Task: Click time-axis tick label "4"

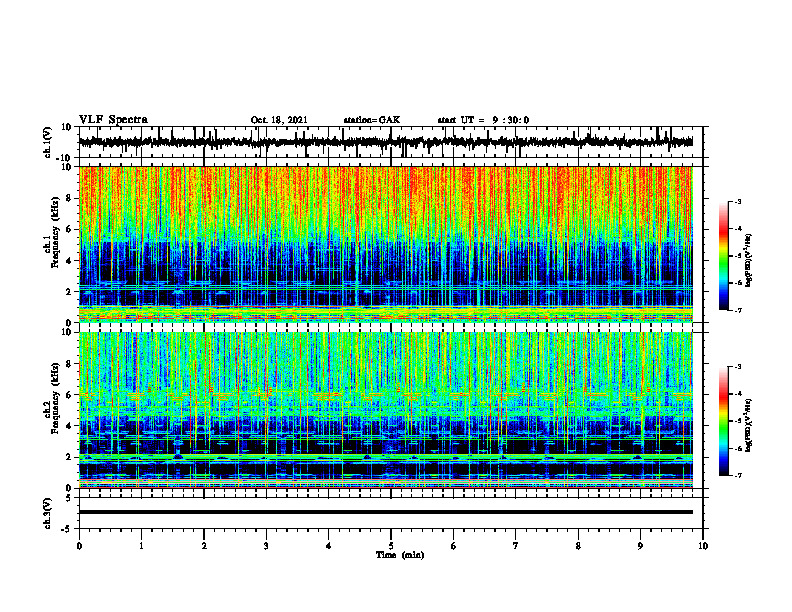Action: pos(328,546)
